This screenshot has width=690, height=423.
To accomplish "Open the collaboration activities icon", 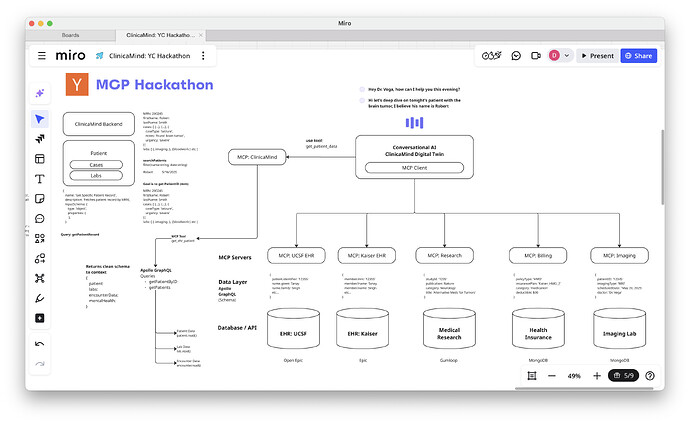I will [x=492, y=55].
